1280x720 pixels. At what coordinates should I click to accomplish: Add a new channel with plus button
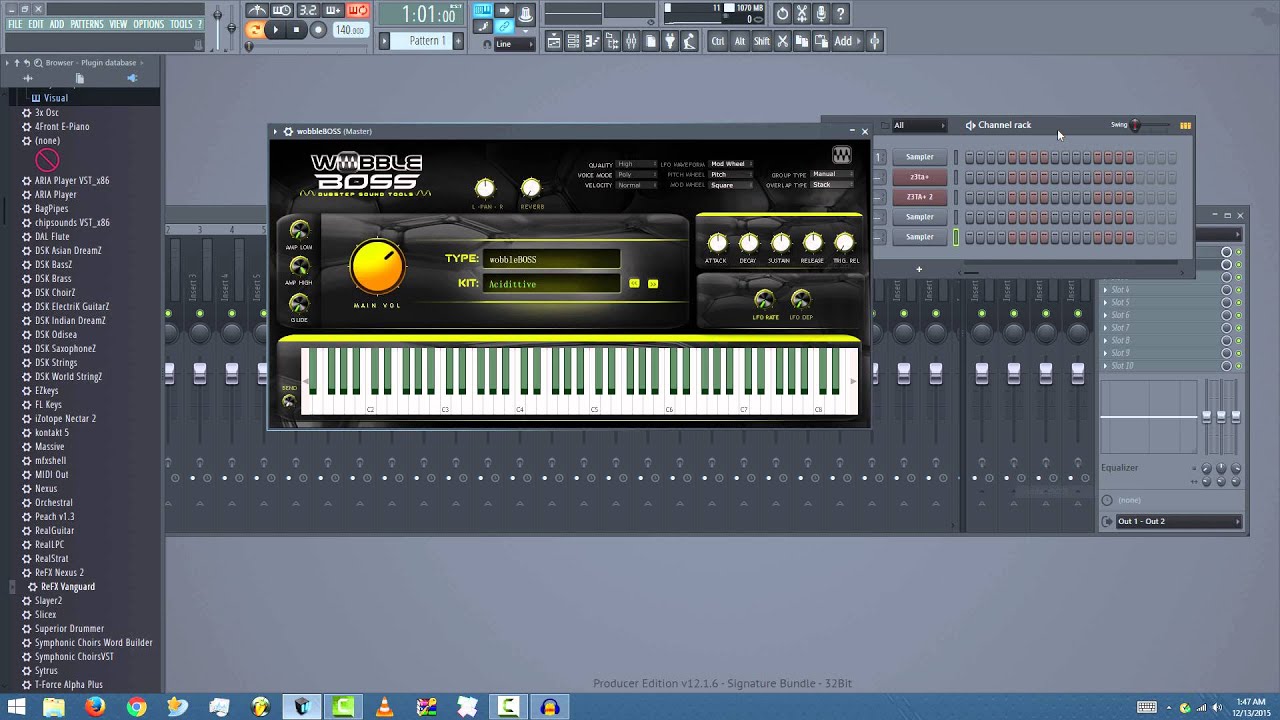[x=919, y=269]
